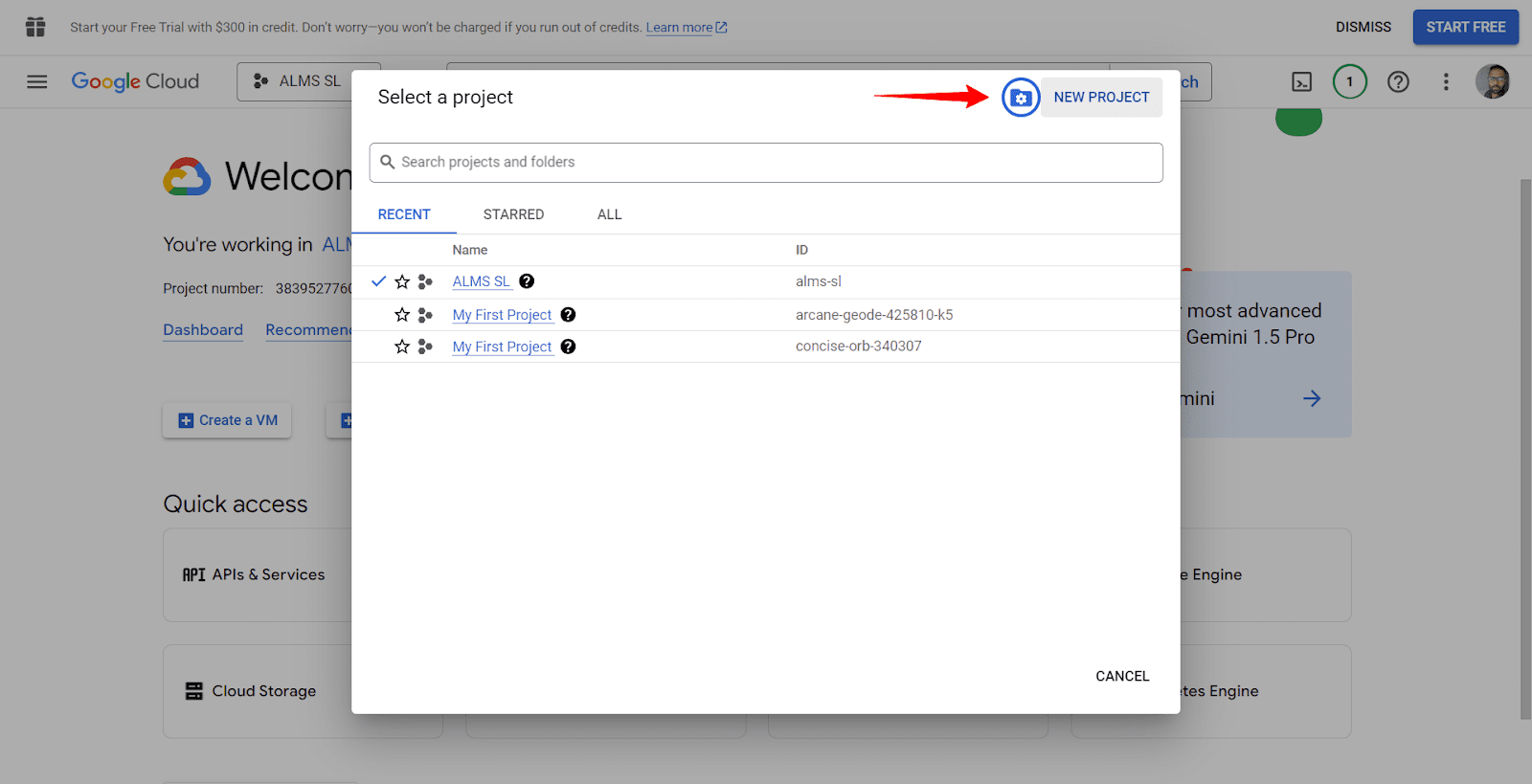
Task: Open the ALMS SL project picker dropdown
Action: (x=297, y=82)
